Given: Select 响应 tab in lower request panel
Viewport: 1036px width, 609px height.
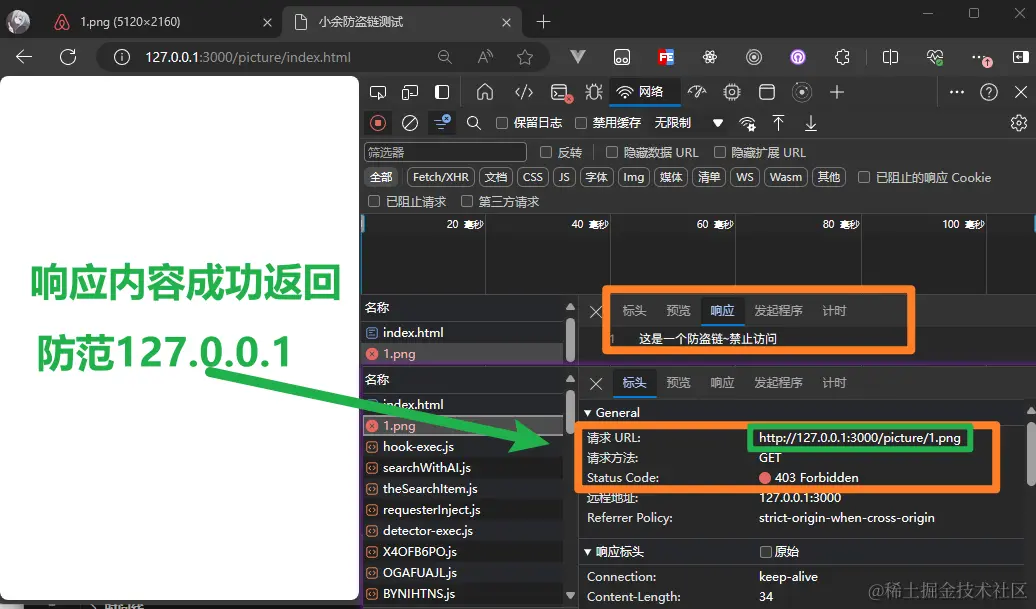Looking at the screenshot, I should (x=722, y=383).
